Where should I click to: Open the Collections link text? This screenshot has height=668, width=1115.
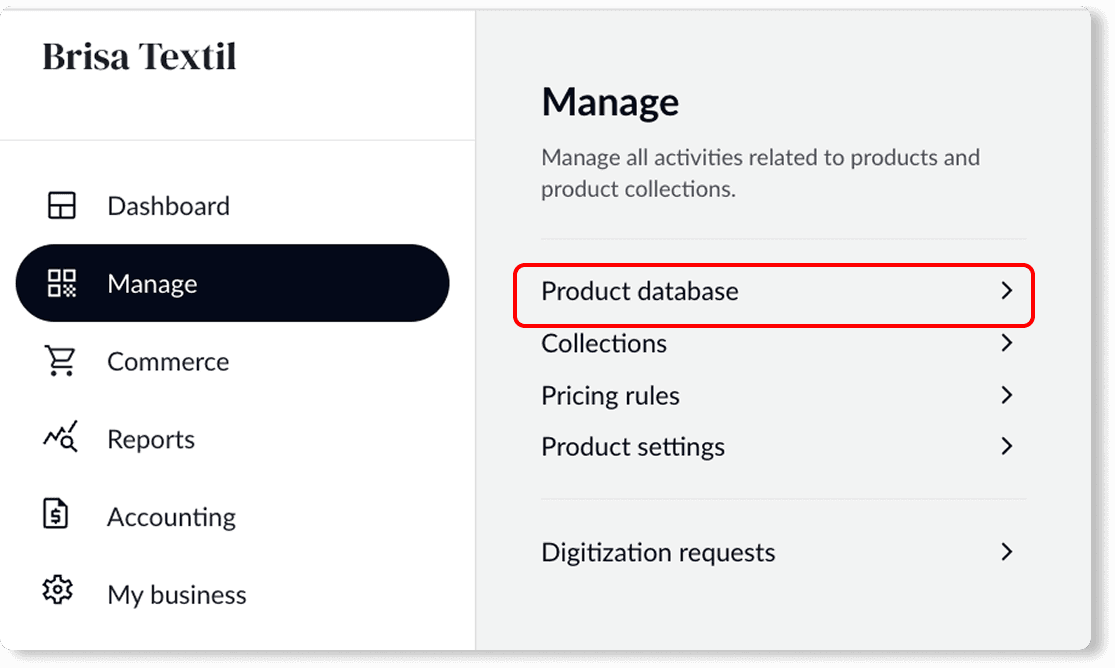point(604,343)
